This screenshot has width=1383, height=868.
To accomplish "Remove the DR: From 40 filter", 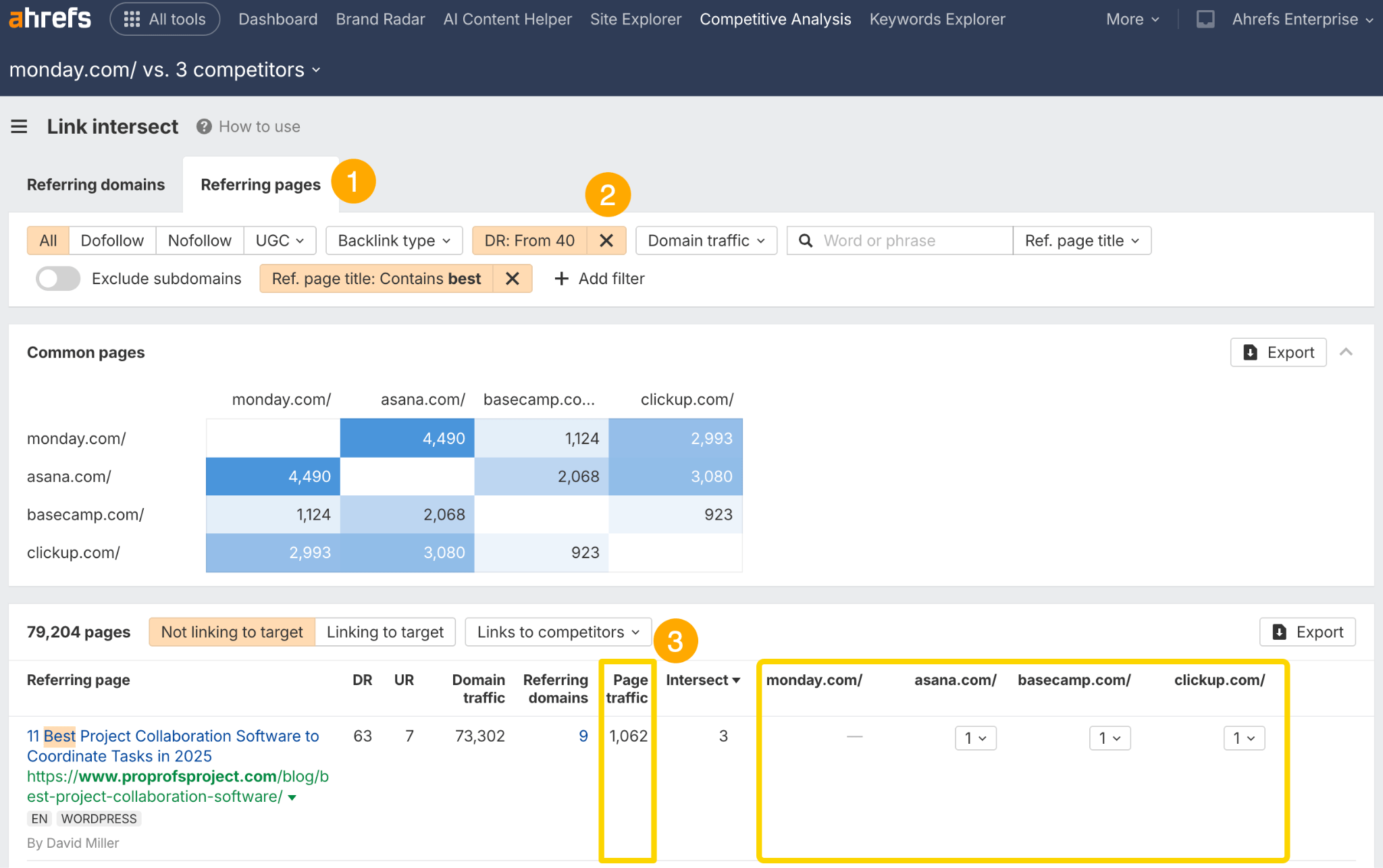I will 606,240.
